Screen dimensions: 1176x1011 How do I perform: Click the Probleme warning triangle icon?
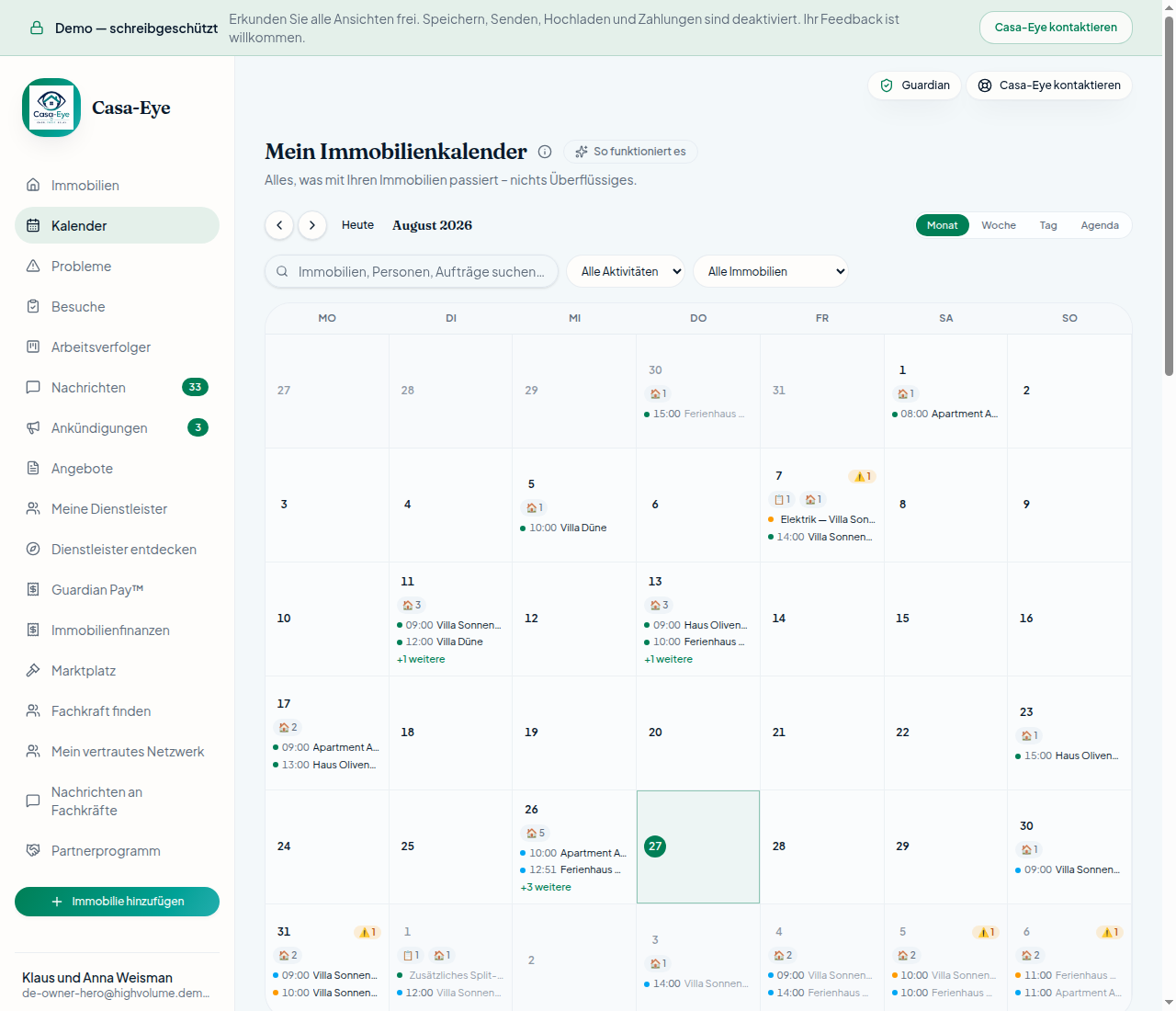pos(33,266)
